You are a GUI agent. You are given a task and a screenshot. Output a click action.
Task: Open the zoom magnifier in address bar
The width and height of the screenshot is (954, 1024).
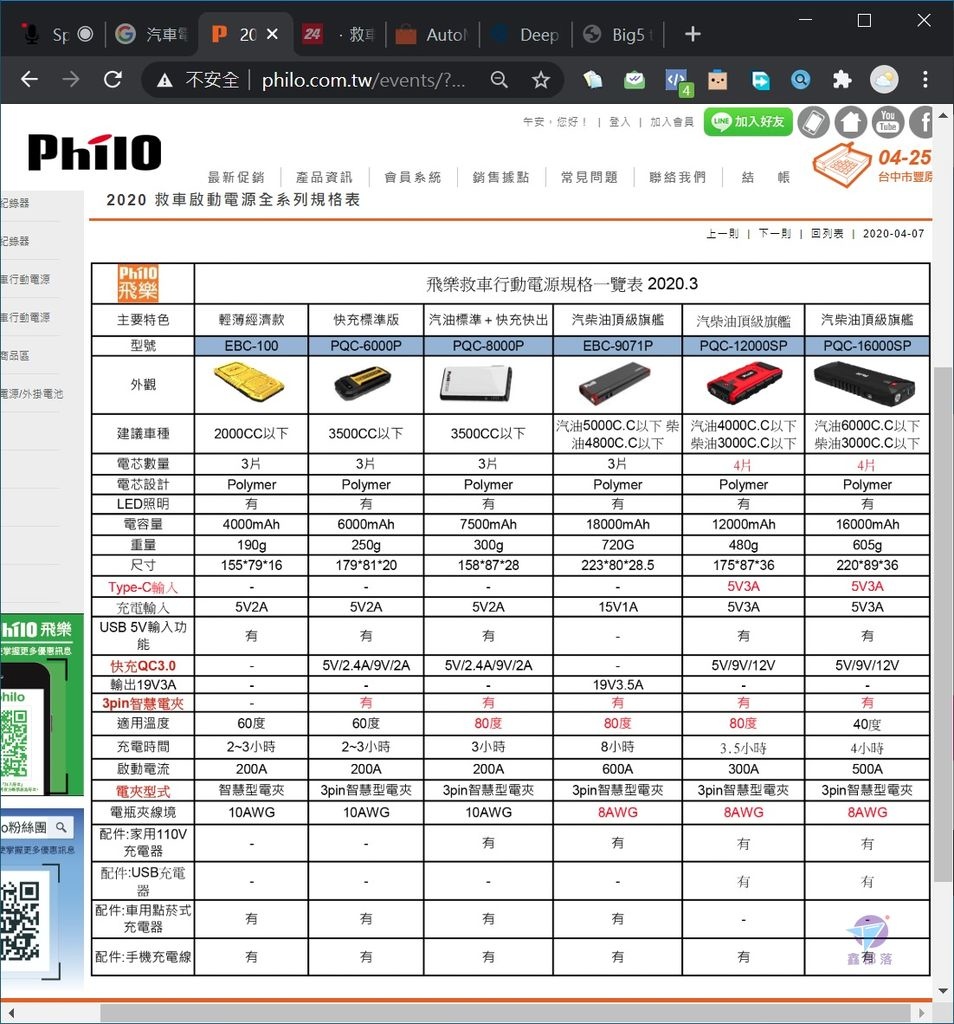[x=499, y=80]
